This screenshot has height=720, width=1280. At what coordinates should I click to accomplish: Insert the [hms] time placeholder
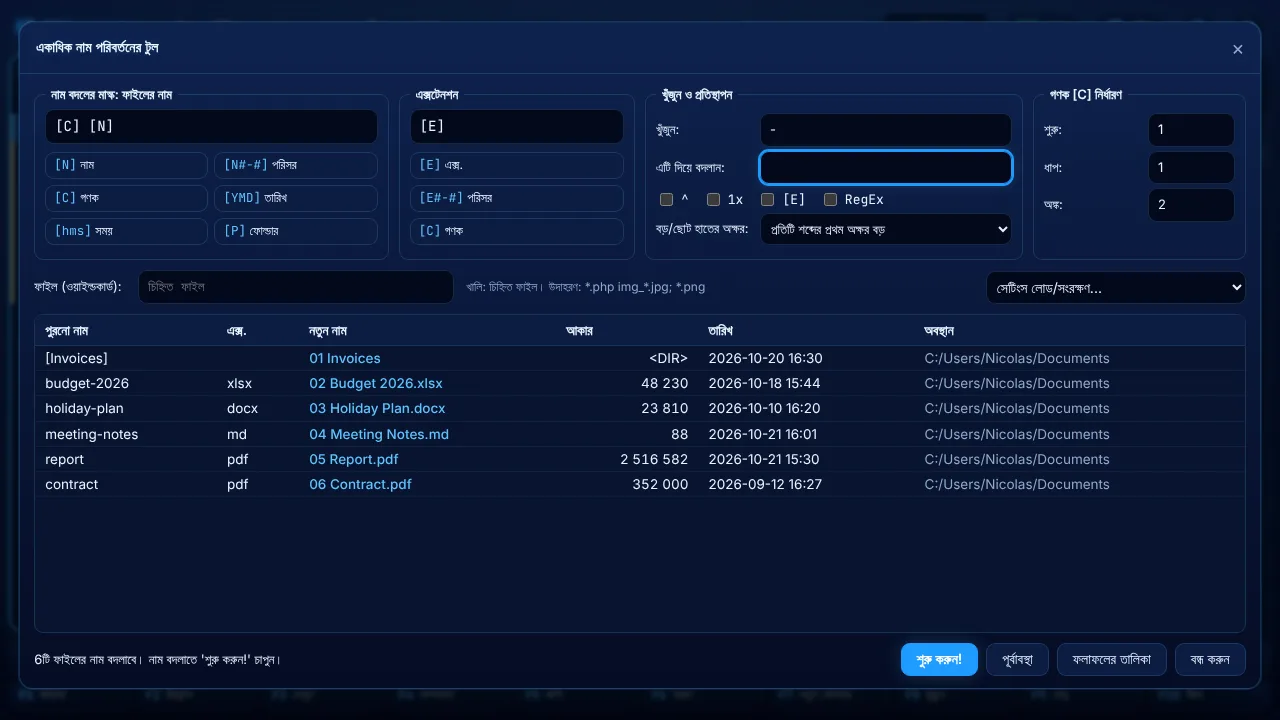click(x=126, y=231)
